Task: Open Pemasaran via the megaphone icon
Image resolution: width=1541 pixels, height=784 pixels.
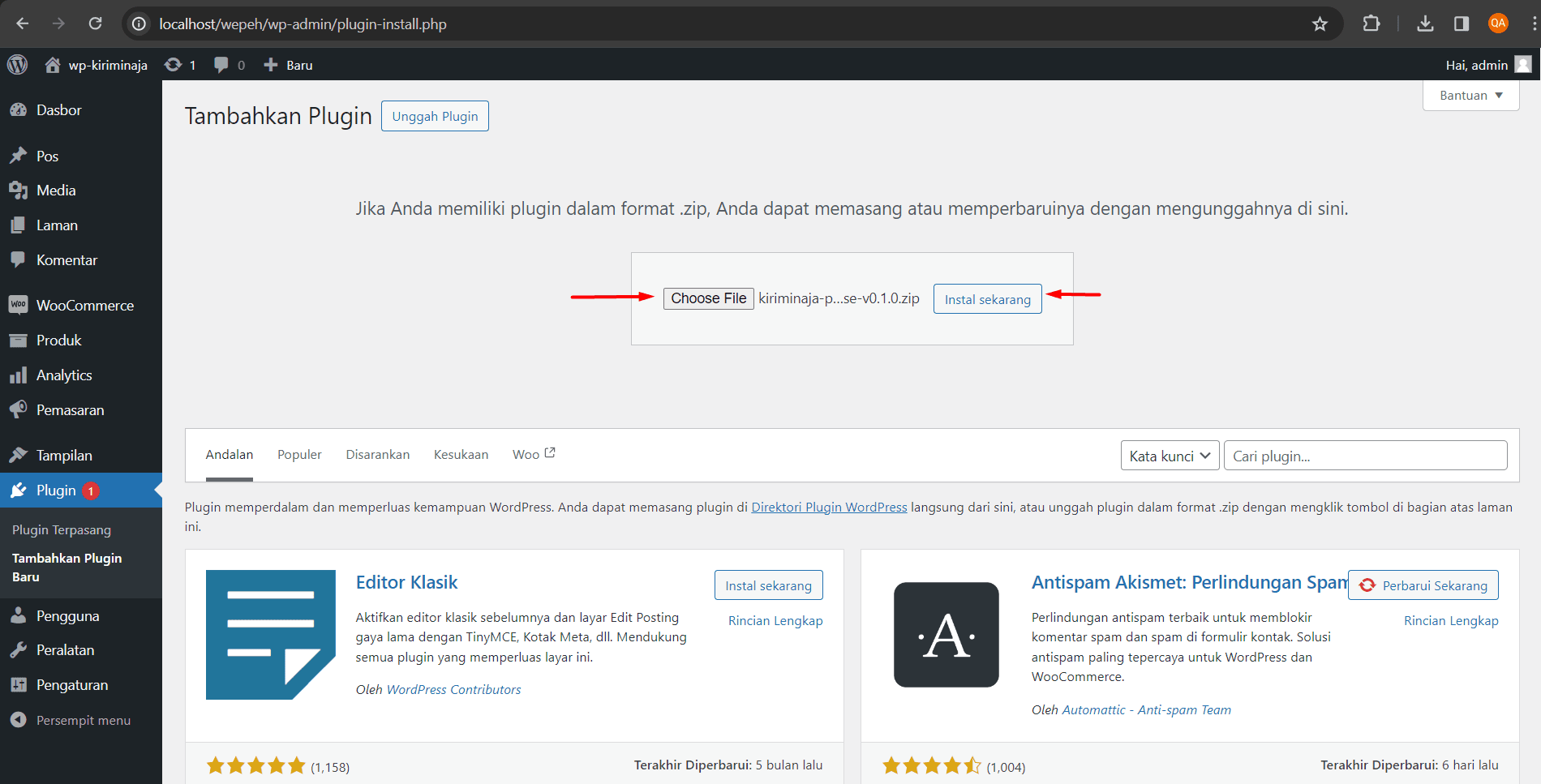Action: point(19,409)
